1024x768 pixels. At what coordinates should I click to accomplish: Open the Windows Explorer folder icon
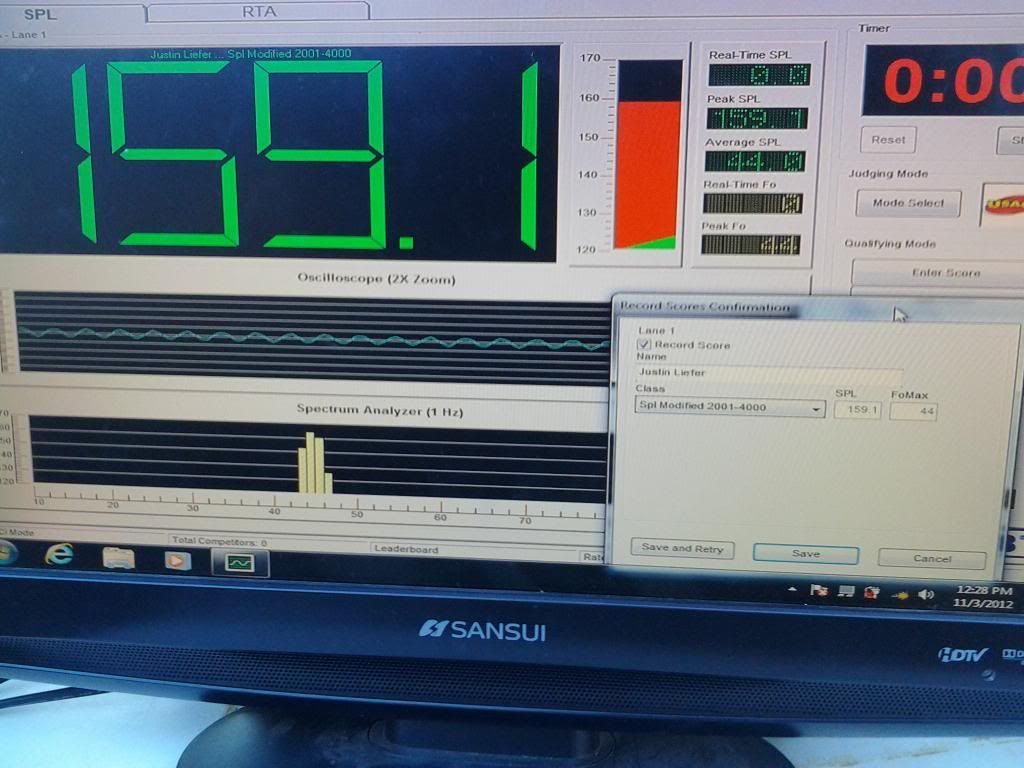click(118, 558)
